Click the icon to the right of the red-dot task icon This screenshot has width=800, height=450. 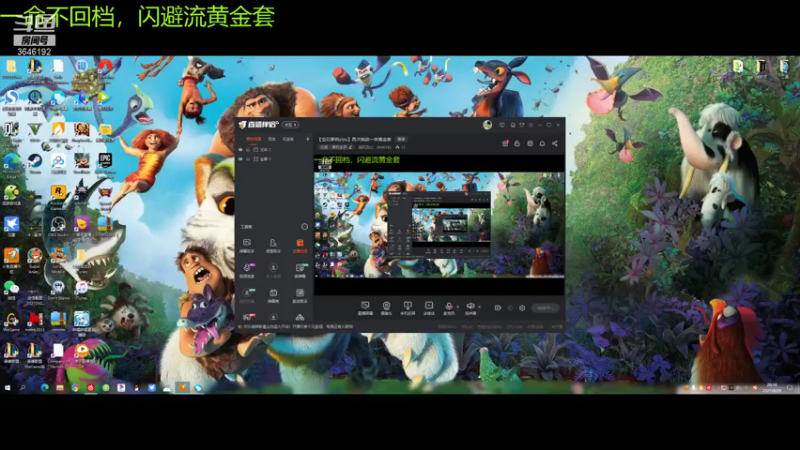point(517,143)
